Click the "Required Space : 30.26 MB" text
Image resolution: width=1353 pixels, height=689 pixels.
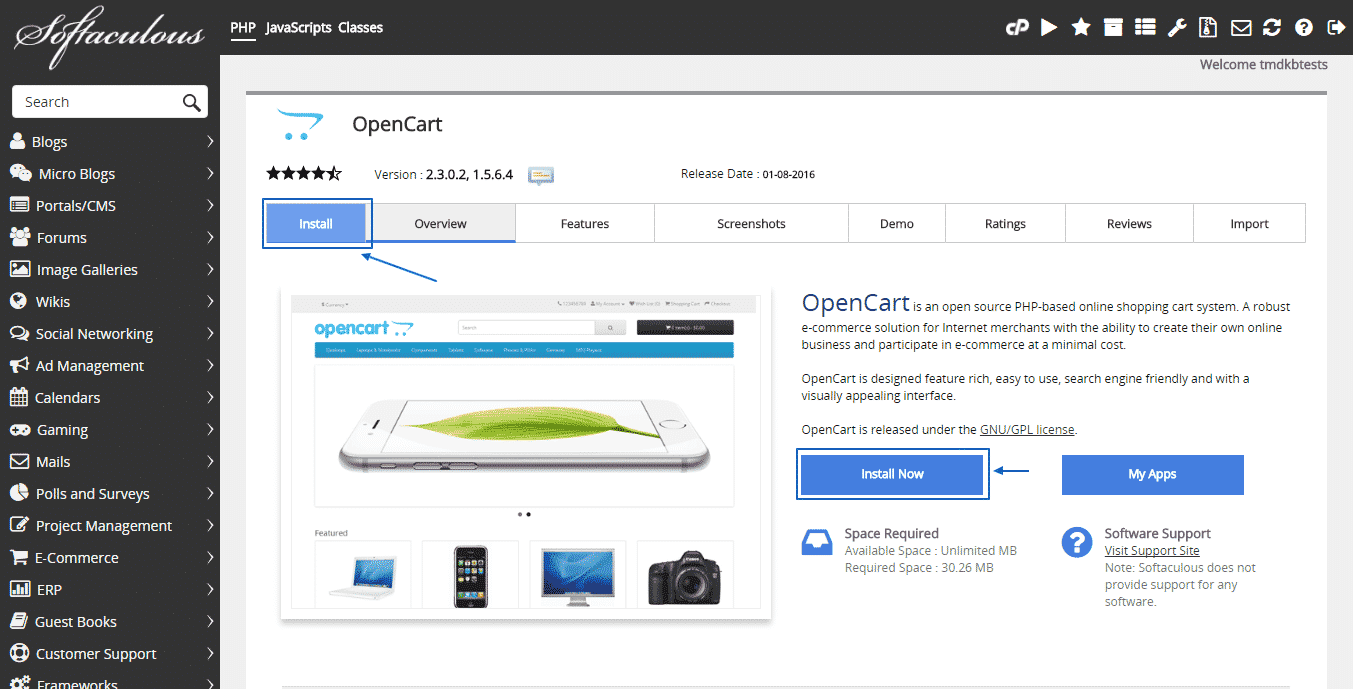coord(919,568)
